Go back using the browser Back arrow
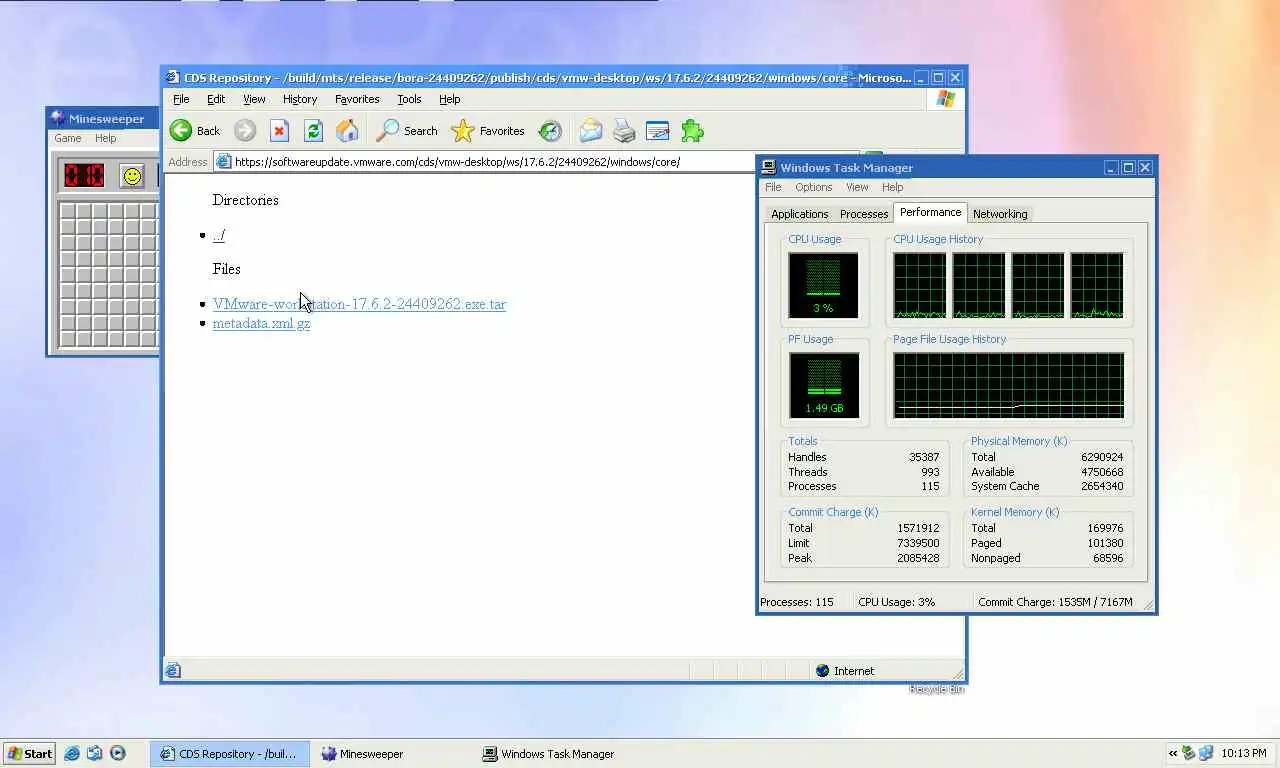This screenshot has height=768, width=1280. (195, 131)
